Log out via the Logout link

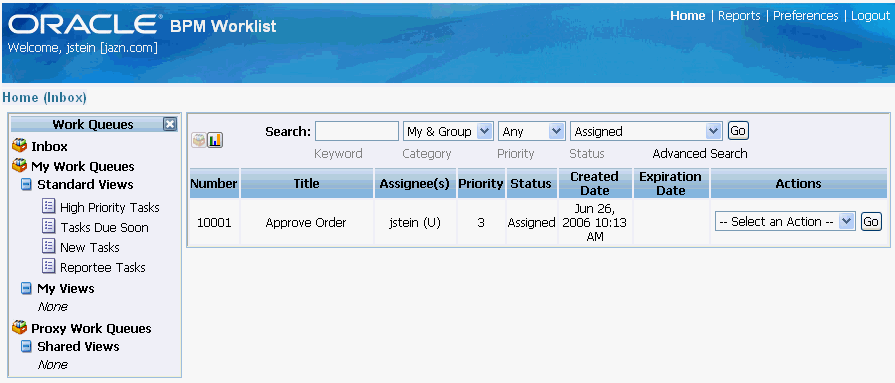pos(870,16)
